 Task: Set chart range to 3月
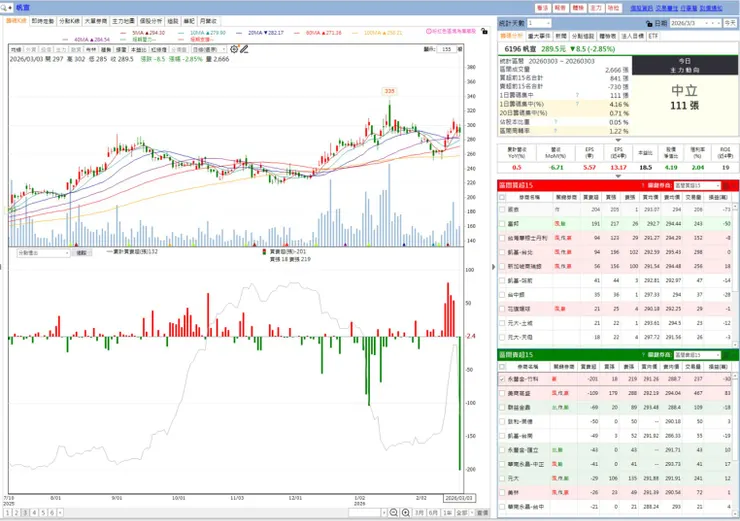(419, 513)
